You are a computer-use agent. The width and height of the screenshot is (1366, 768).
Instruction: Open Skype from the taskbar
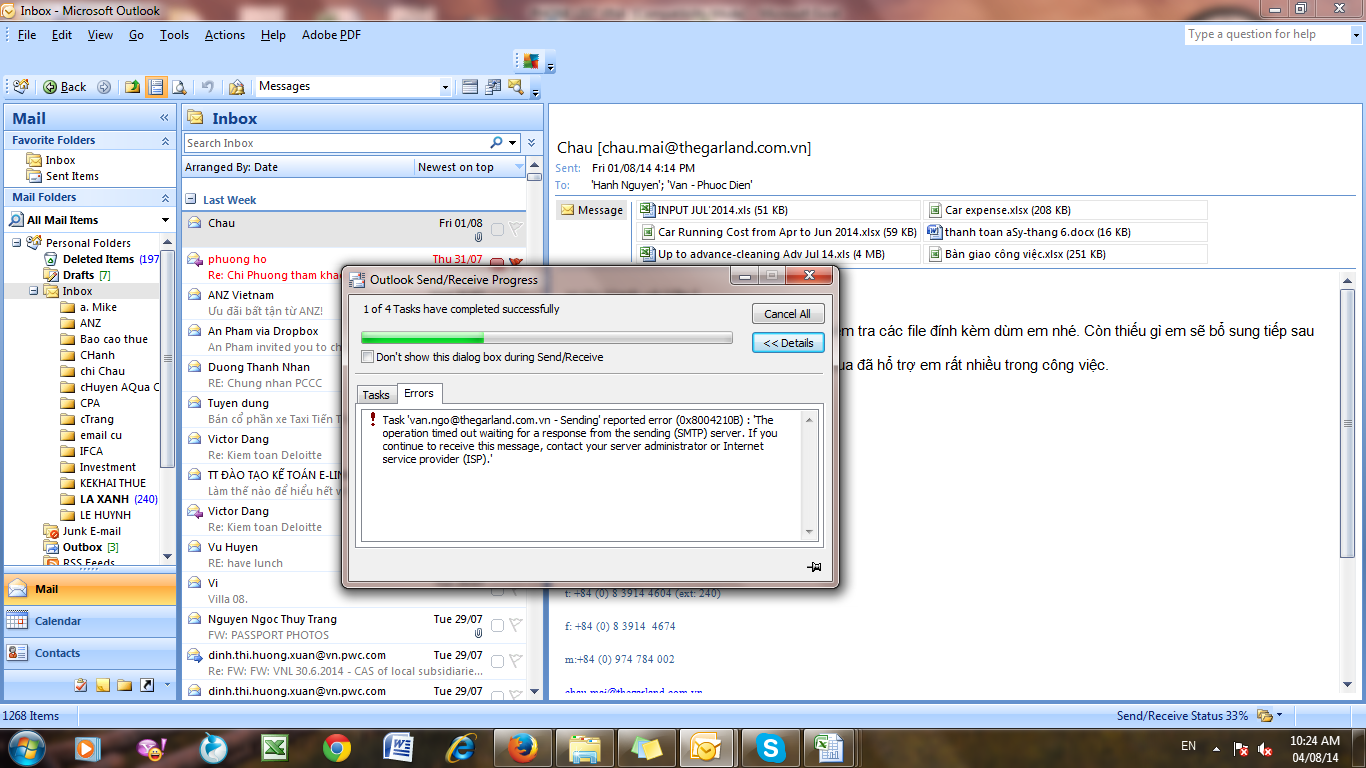coord(770,747)
